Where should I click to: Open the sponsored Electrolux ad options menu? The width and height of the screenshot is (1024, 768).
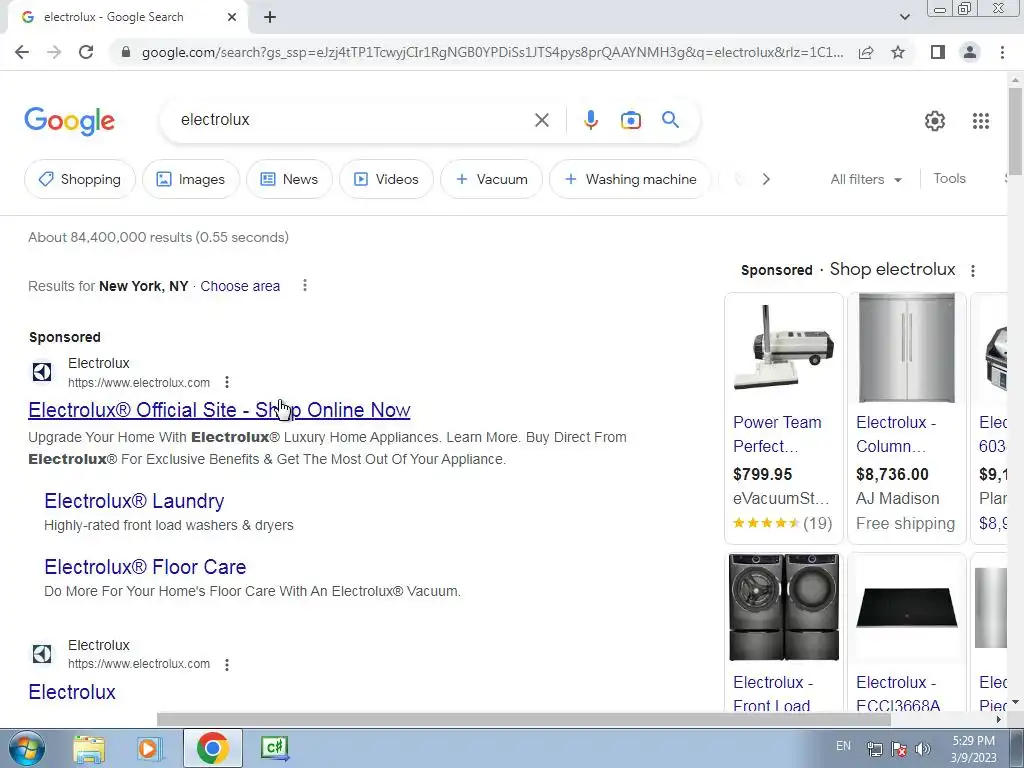pyautogui.click(x=227, y=382)
